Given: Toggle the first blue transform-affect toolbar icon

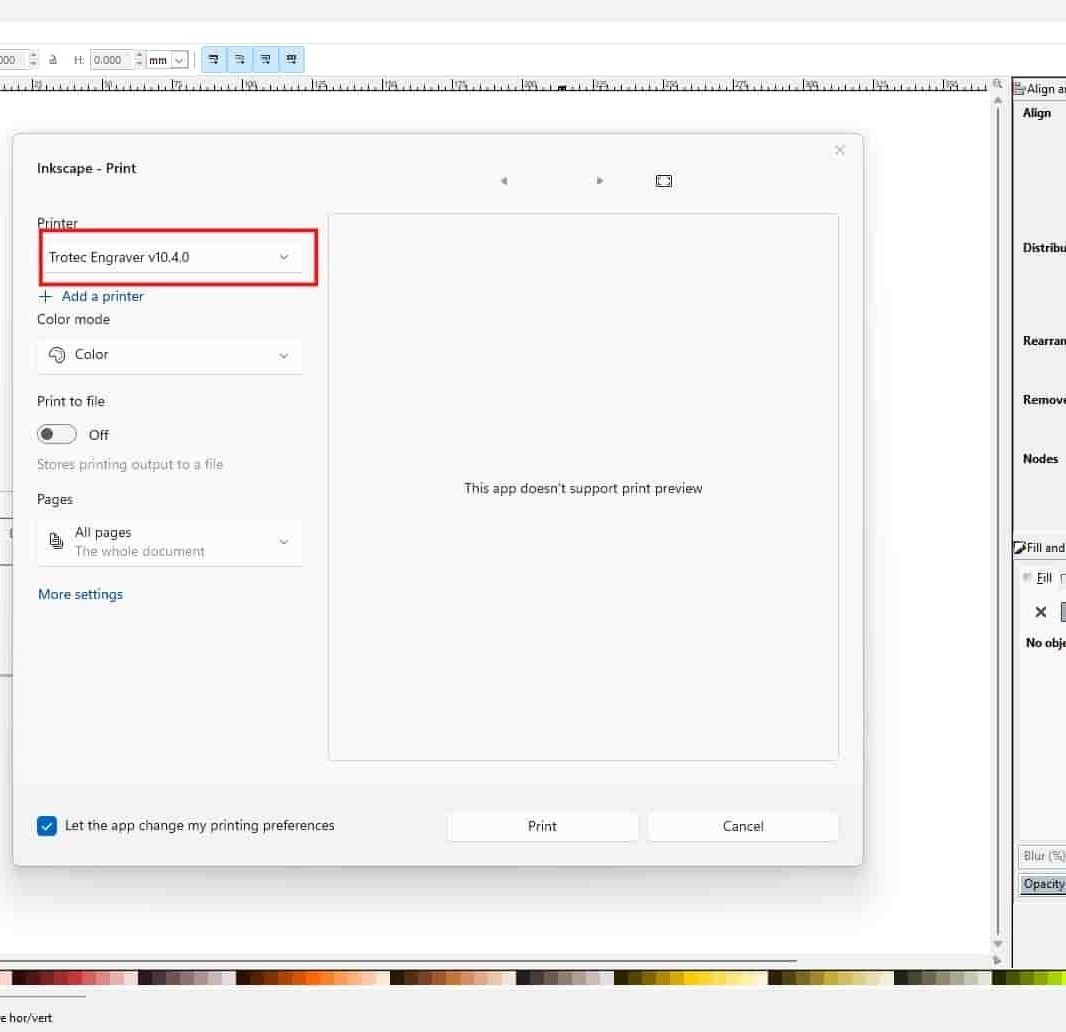Looking at the screenshot, I should (x=213, y=60).
